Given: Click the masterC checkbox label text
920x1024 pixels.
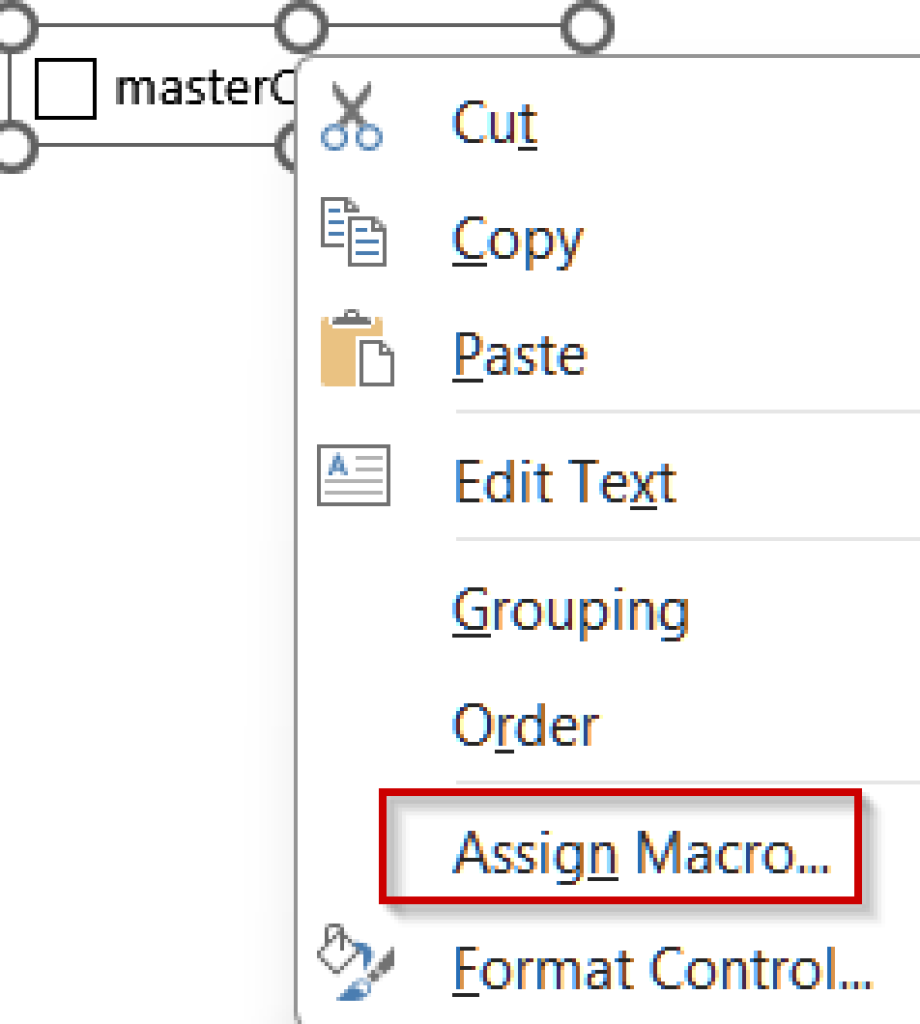Looking at the screenshot, I should pyautogui.click(x=200, y=89).
